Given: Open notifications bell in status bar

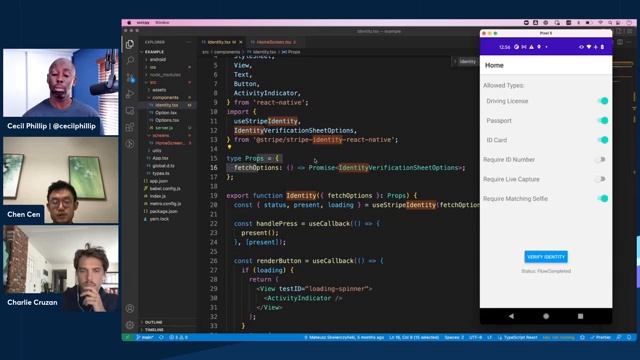Looking at the screenshot, I should point(629,338).
